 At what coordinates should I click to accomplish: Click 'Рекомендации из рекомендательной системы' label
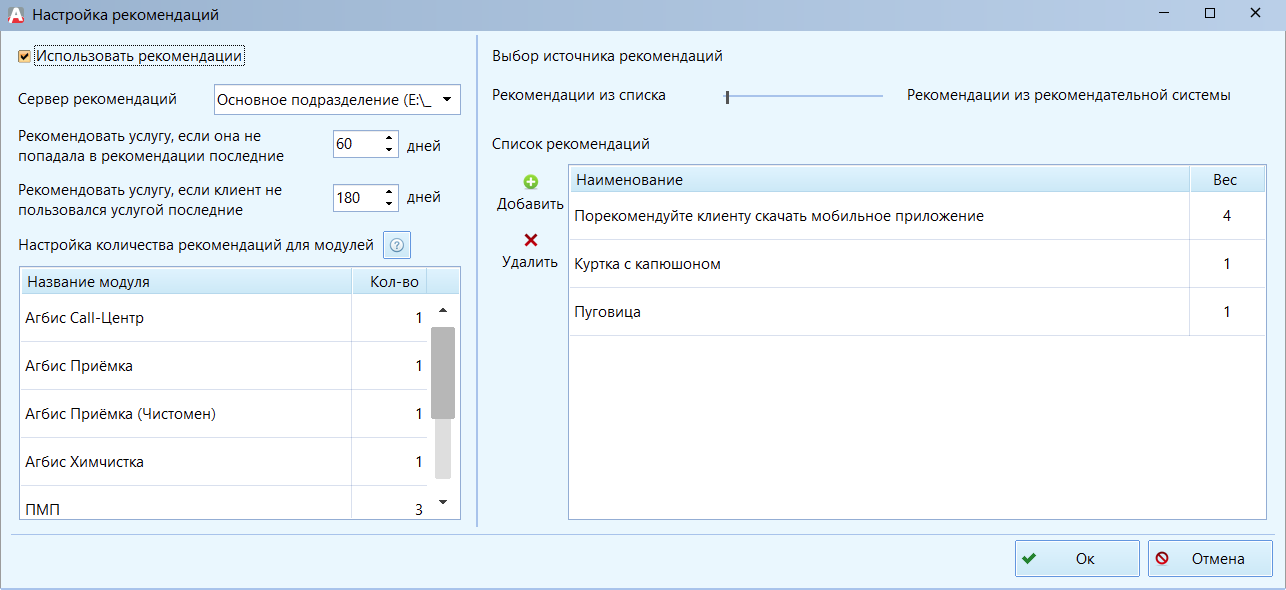pyautogui.click(x=1068, y=95)
